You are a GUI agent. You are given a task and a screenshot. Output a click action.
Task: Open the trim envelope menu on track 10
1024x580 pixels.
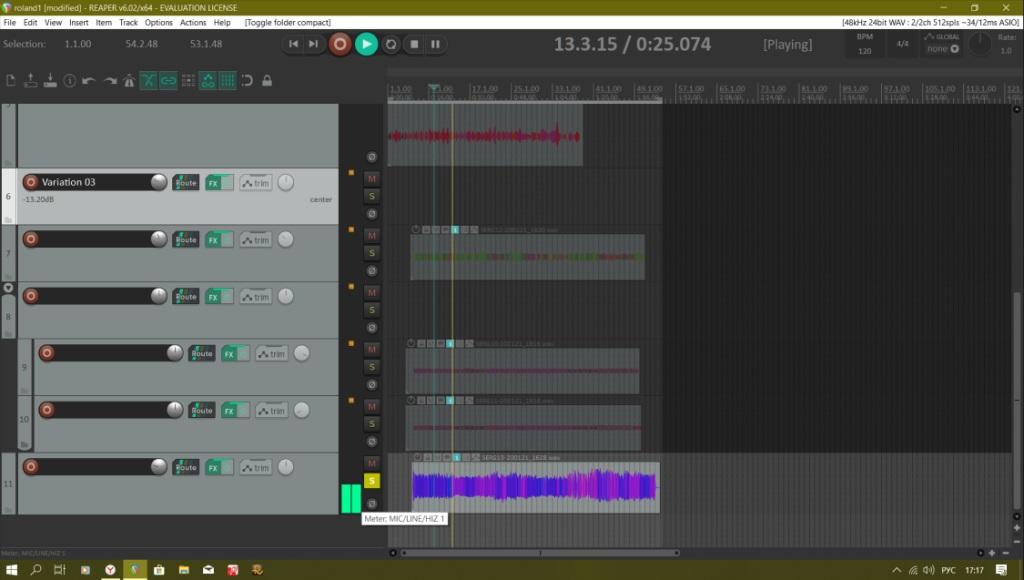(x=271, y=410)
